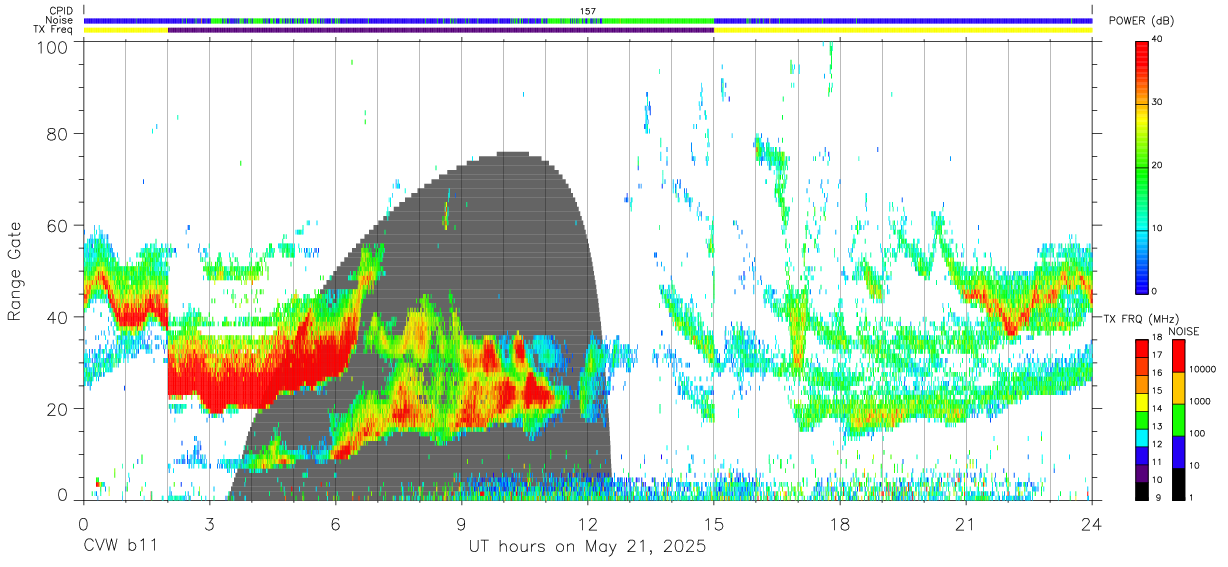
Task: Select the CPID value 157
Action: tap(588, 11)
